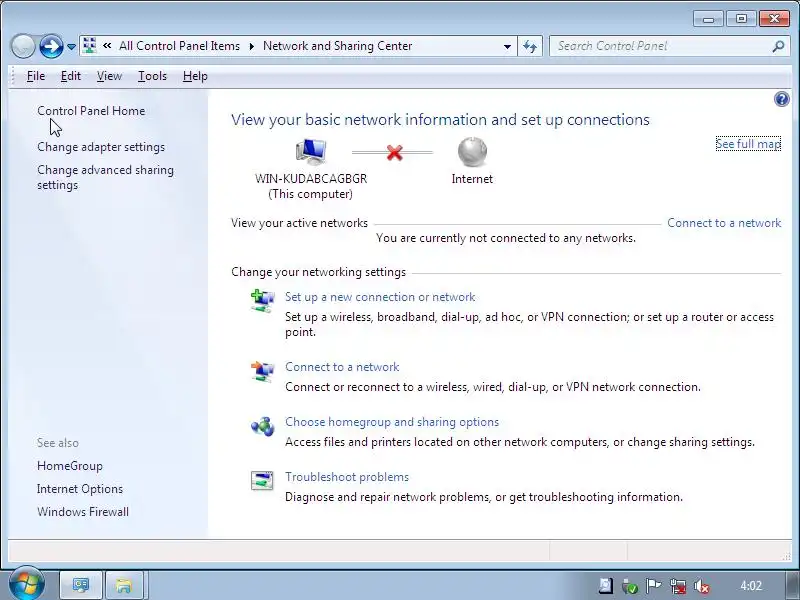800x600 pixels.
Task: Click the 4:02 taskbar clock
Action: pos(751,586)
